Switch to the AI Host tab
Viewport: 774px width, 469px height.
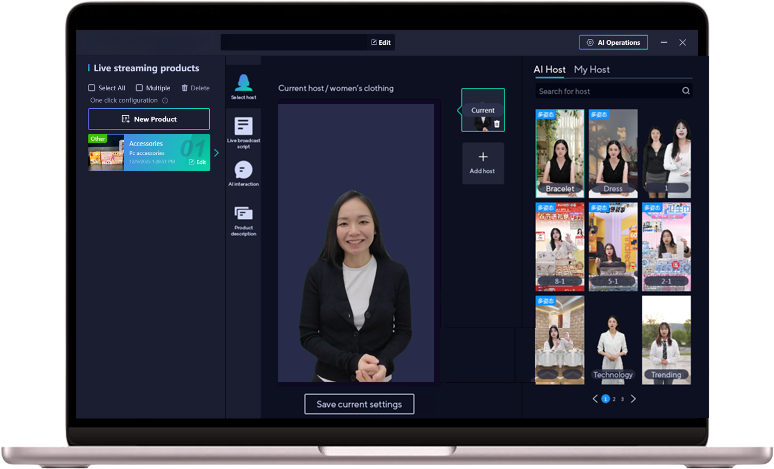click(x=549, y=69)
